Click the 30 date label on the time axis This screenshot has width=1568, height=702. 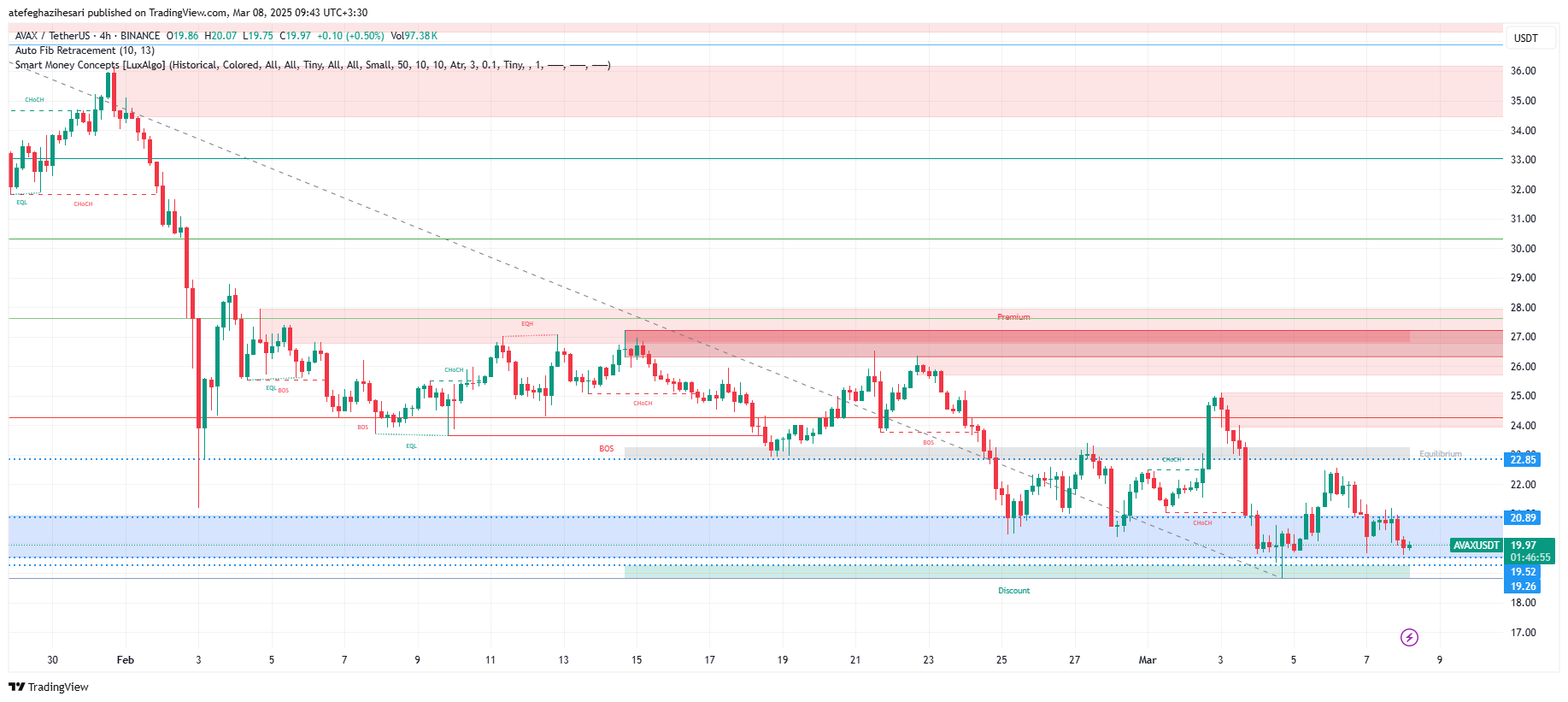coord(53,660)
